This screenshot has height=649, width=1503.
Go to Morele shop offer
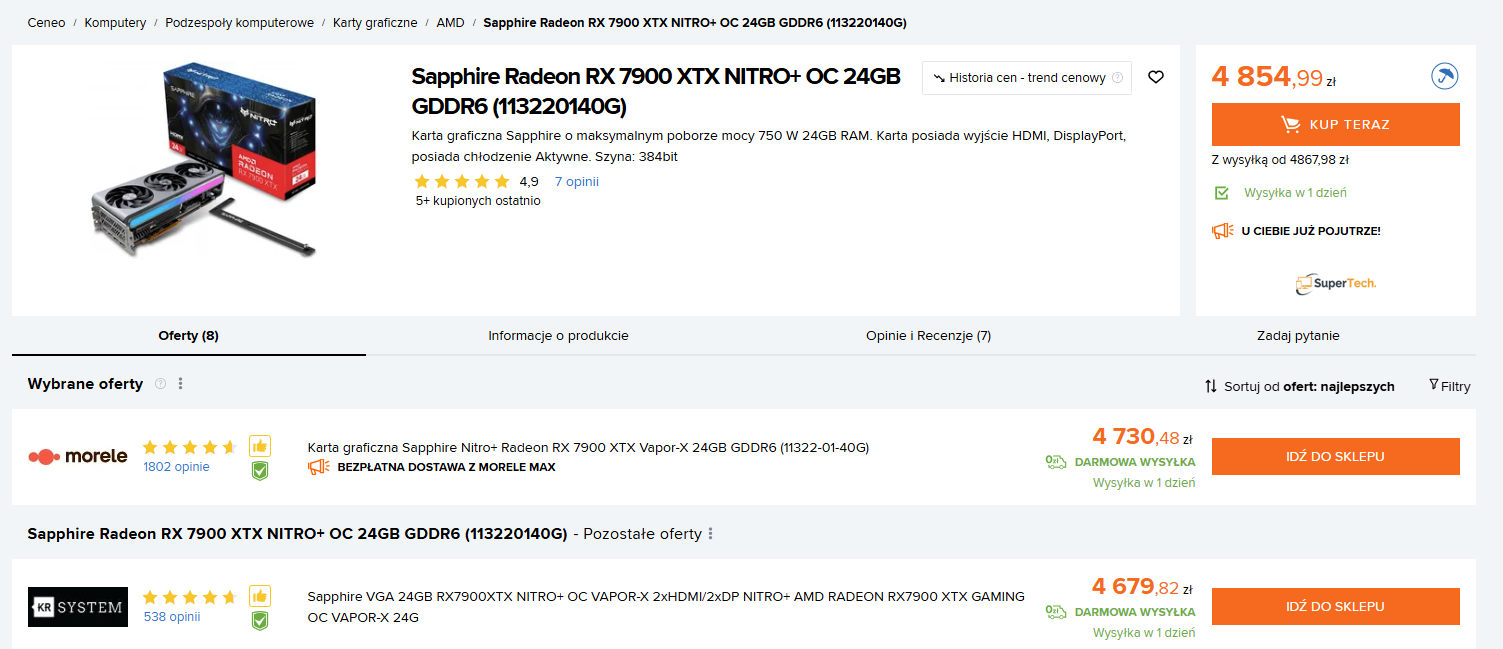coord(1335,457)
